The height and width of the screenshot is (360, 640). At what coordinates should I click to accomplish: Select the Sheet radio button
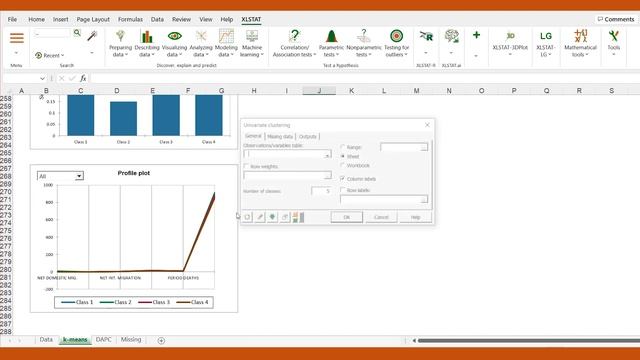343,156
